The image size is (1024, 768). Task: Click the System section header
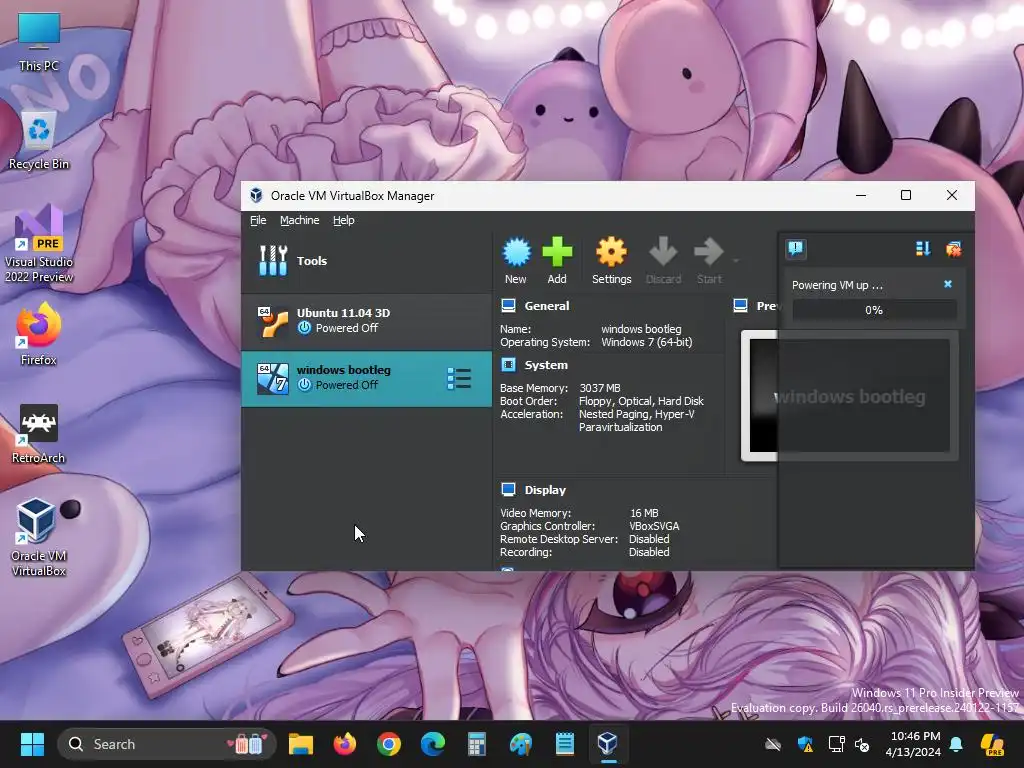[x=546, y=365]
